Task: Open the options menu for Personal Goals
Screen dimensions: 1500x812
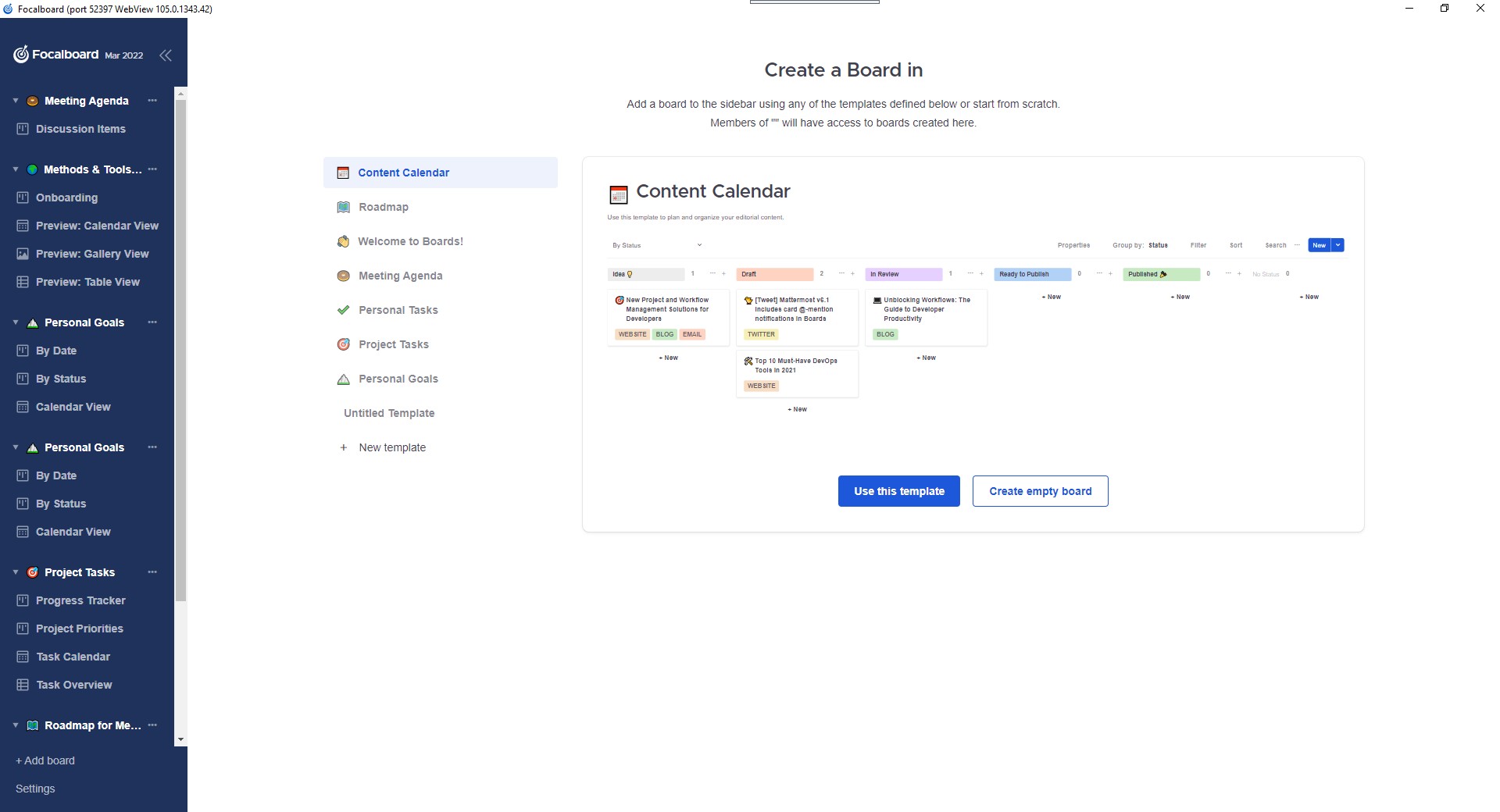Action: (x=152, y=322)
